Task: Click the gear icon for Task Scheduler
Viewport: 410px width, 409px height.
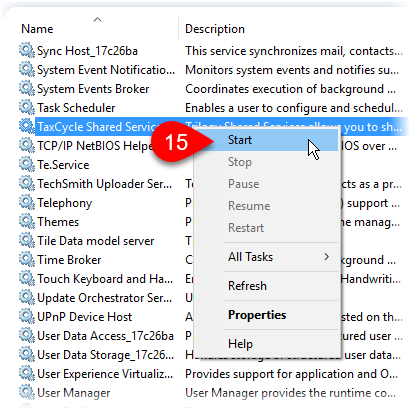Action: coord(27,107)
